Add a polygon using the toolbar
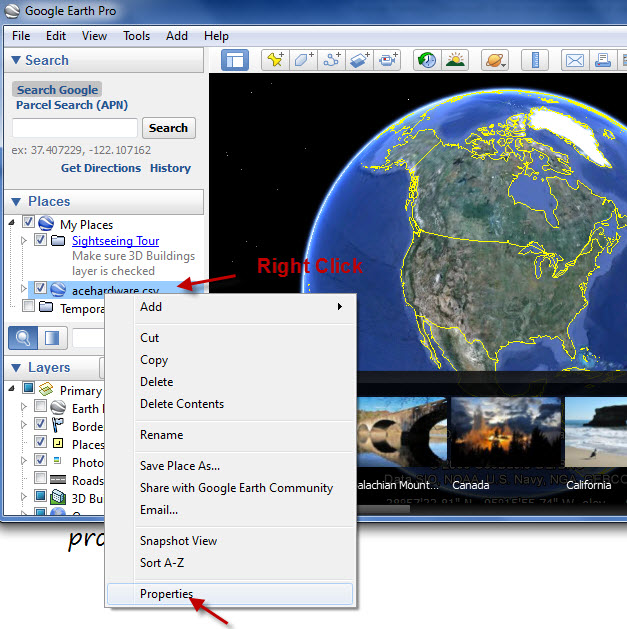The image size is (627, 629). coord(303,60)
